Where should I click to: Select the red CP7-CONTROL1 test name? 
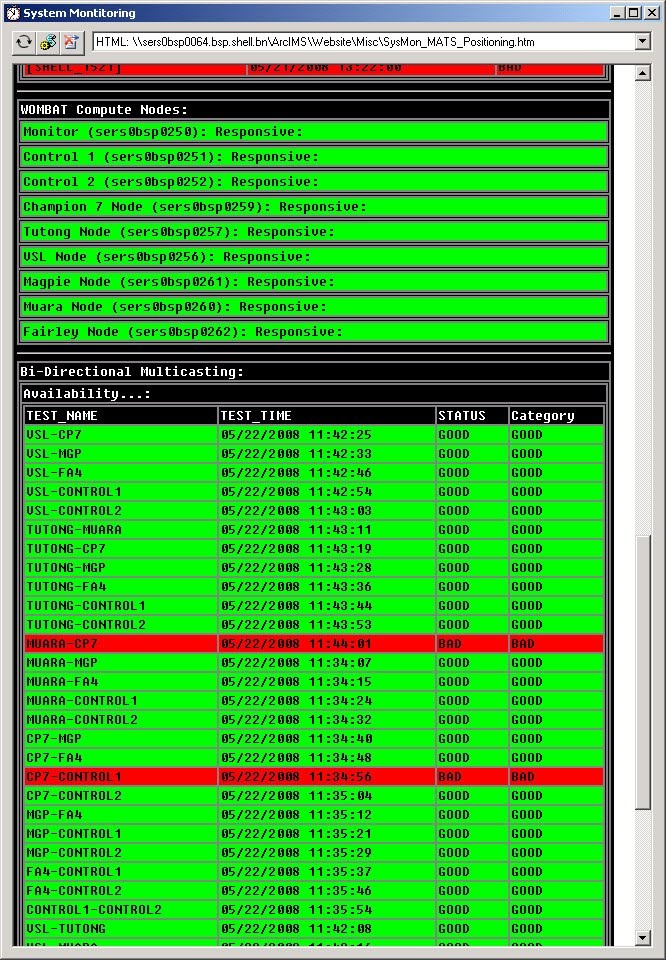pyautogui.click(x=74, y=776)
